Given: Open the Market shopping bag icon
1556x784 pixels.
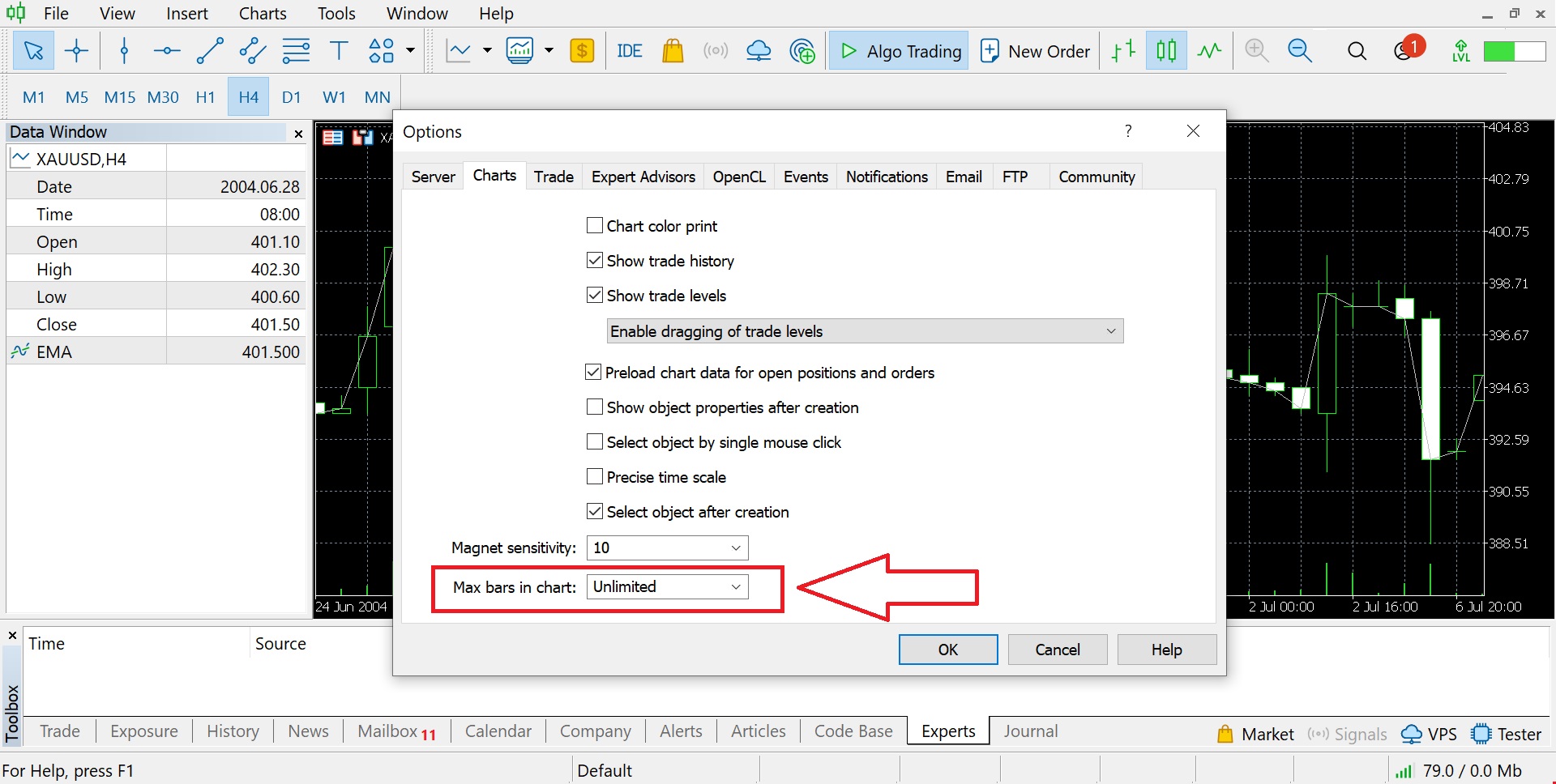Looking at the screenshot, I should tap(673, 50).
